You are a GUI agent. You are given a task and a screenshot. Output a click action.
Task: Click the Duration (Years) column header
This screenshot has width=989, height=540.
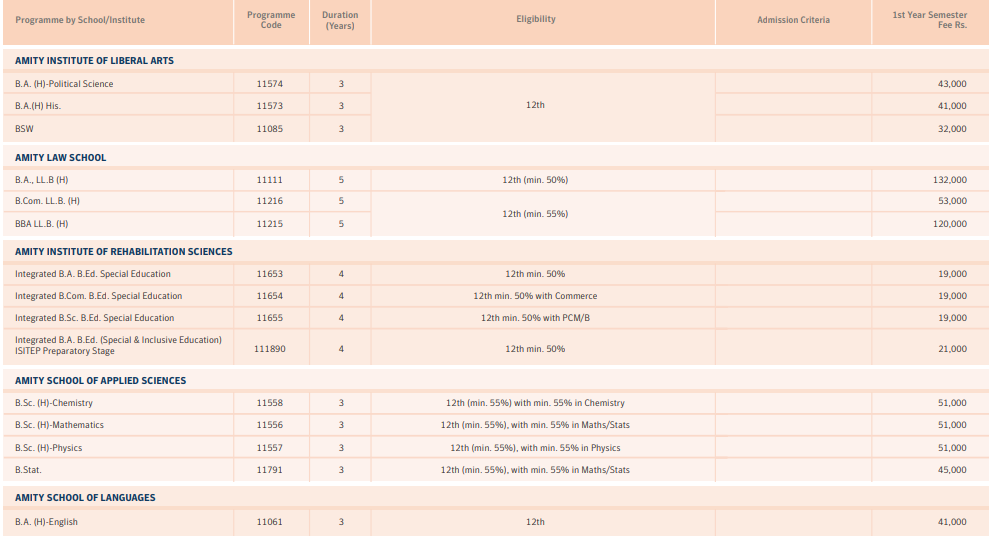pos(340,20)
